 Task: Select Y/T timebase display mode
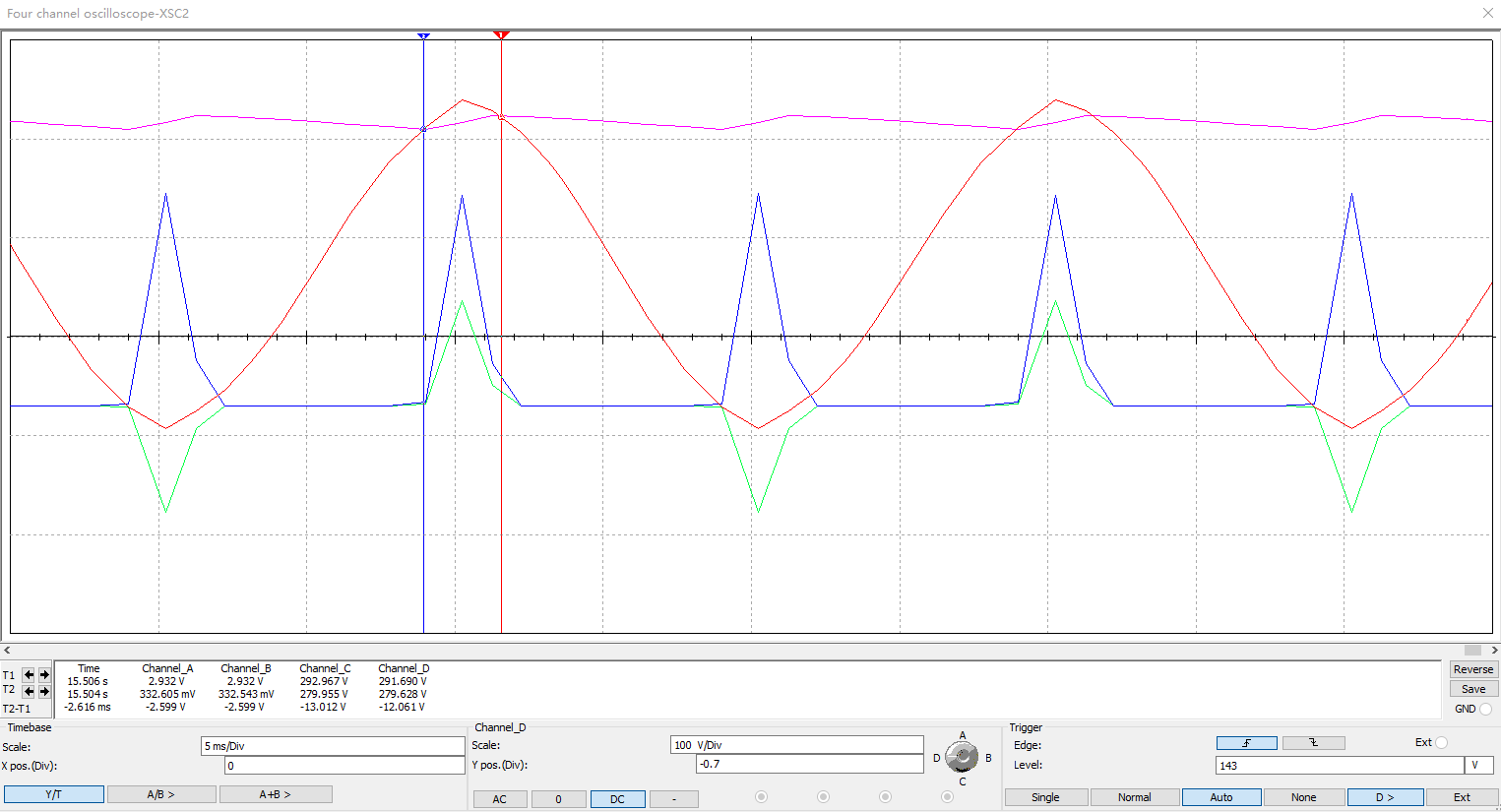click(54, 794)
